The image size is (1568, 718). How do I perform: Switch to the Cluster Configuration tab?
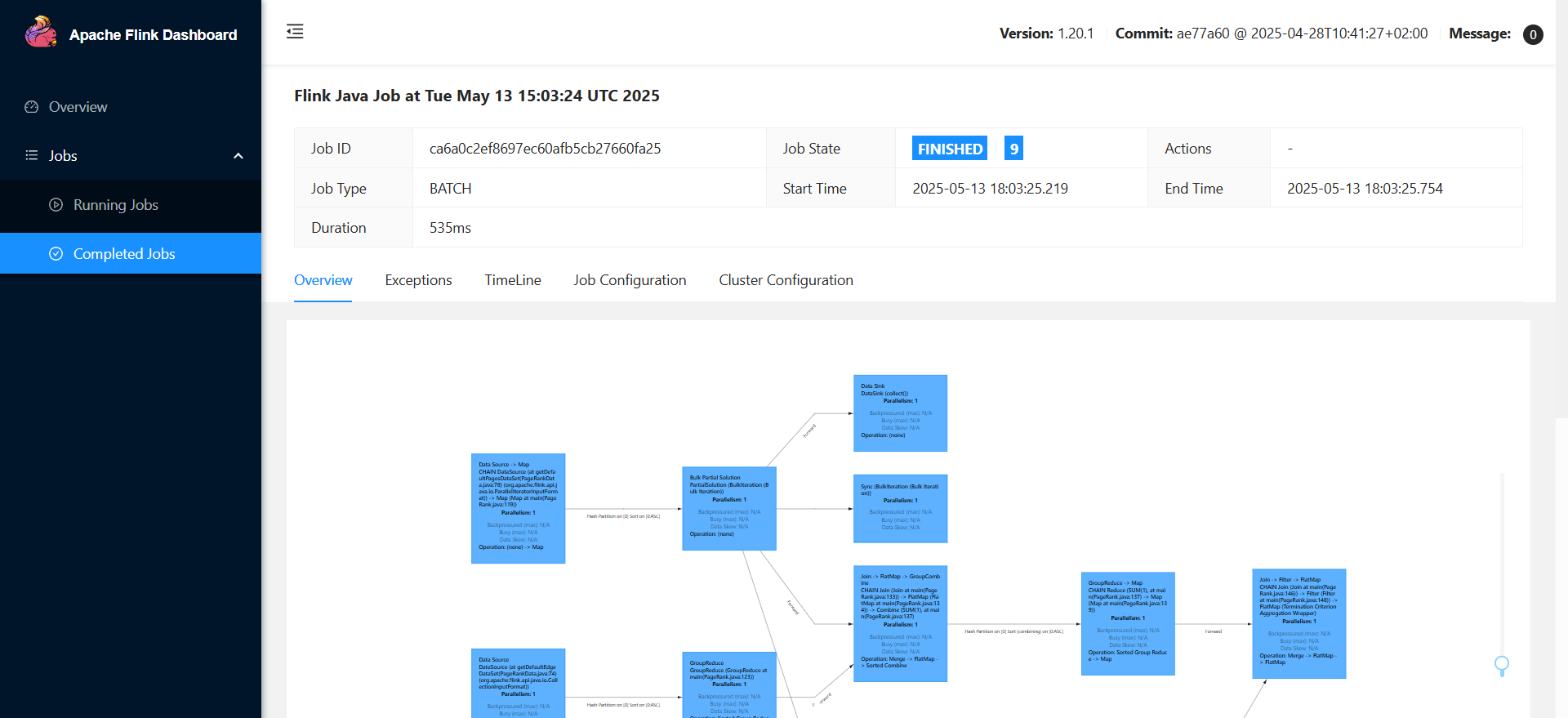(786, 280)
